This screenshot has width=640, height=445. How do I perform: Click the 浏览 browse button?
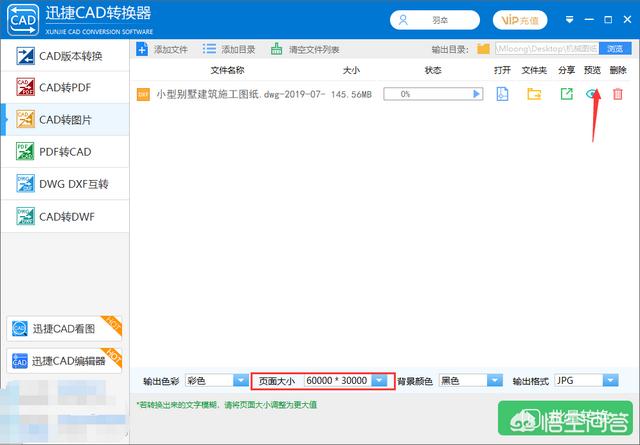pos(614,49)
